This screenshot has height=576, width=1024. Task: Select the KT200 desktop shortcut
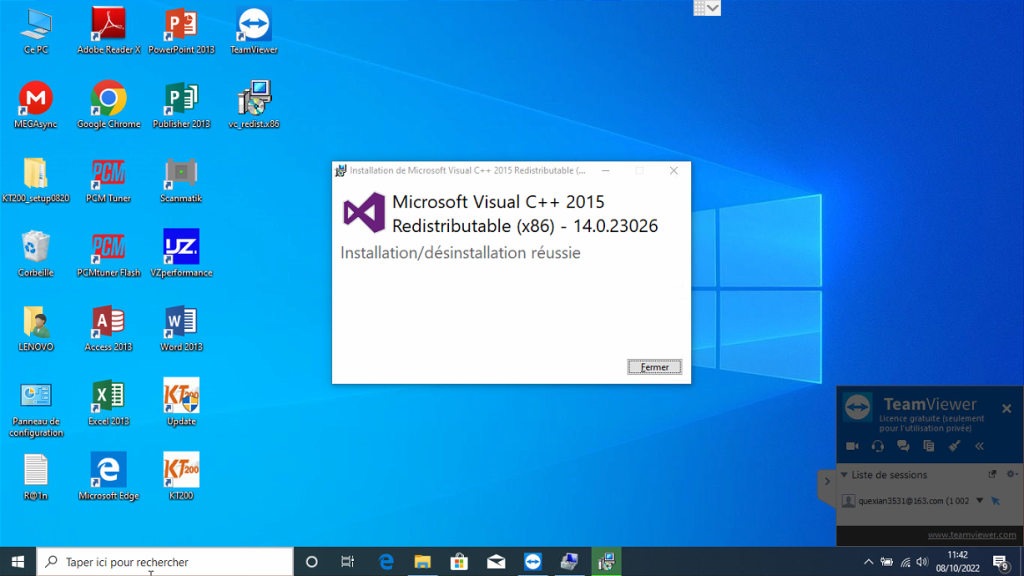coord(181,477)
